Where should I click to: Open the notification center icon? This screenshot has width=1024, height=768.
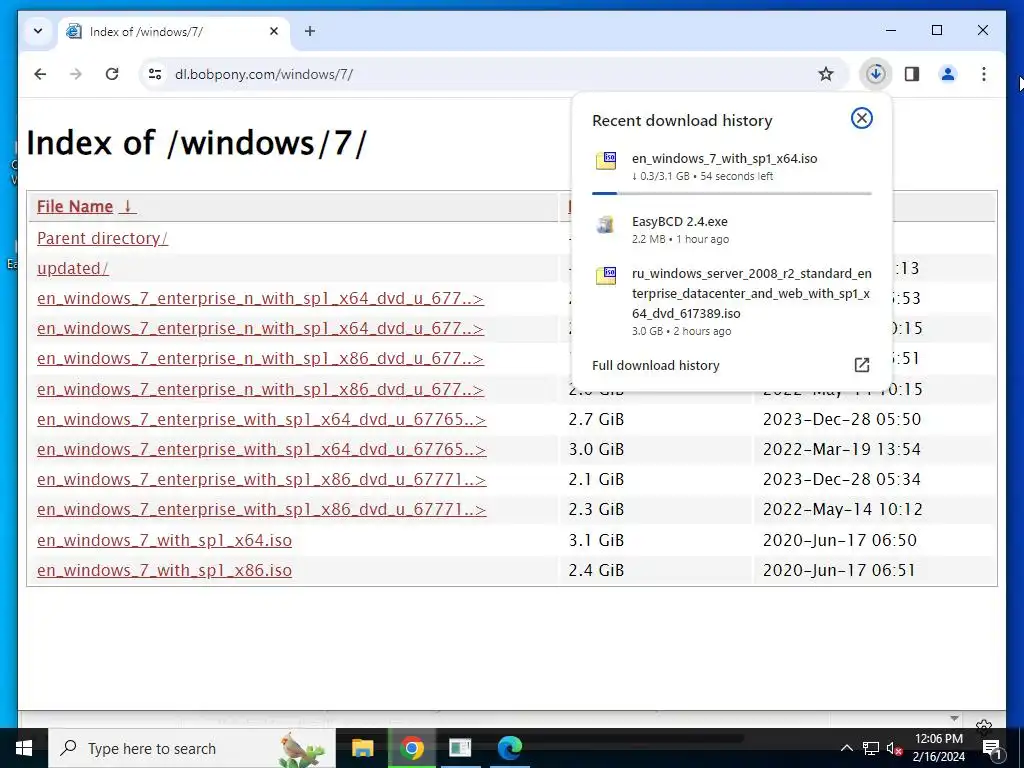tap(992, 748)
